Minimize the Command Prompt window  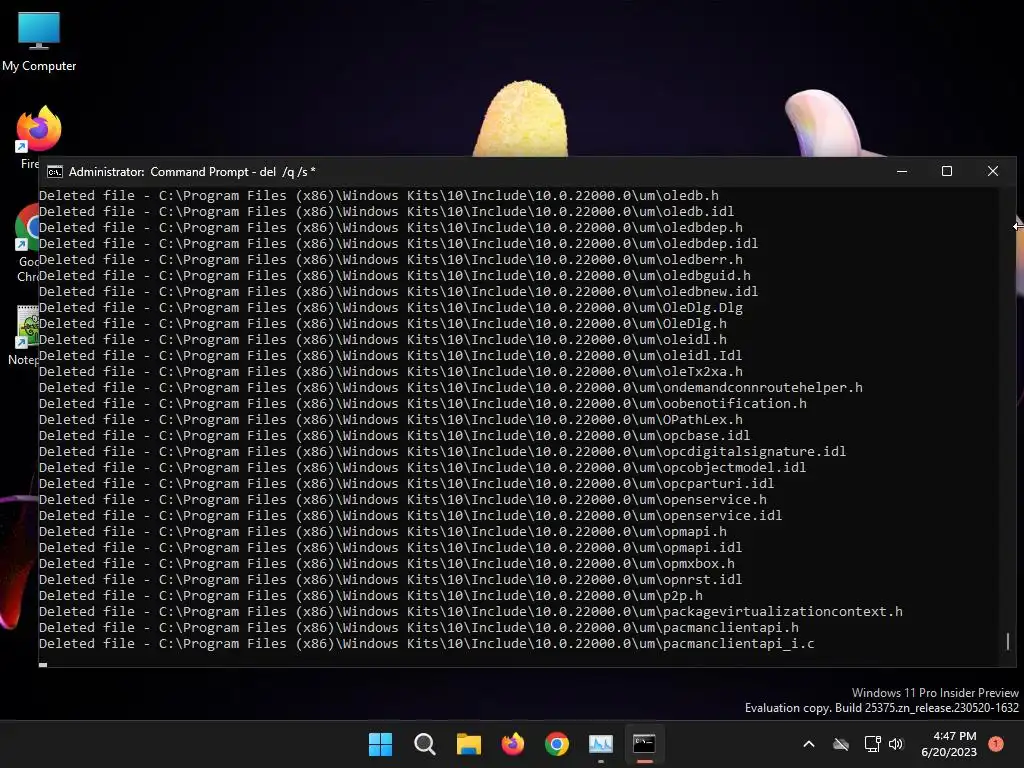(902, 171)
